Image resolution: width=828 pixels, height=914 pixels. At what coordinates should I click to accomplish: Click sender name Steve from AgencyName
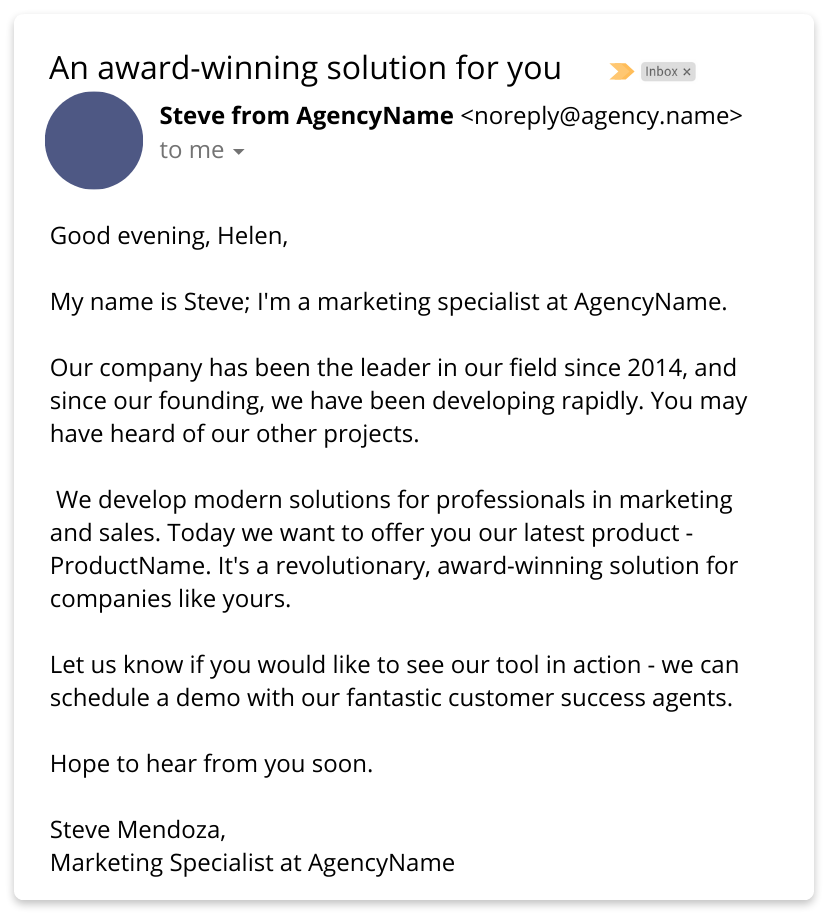(306, 116)
